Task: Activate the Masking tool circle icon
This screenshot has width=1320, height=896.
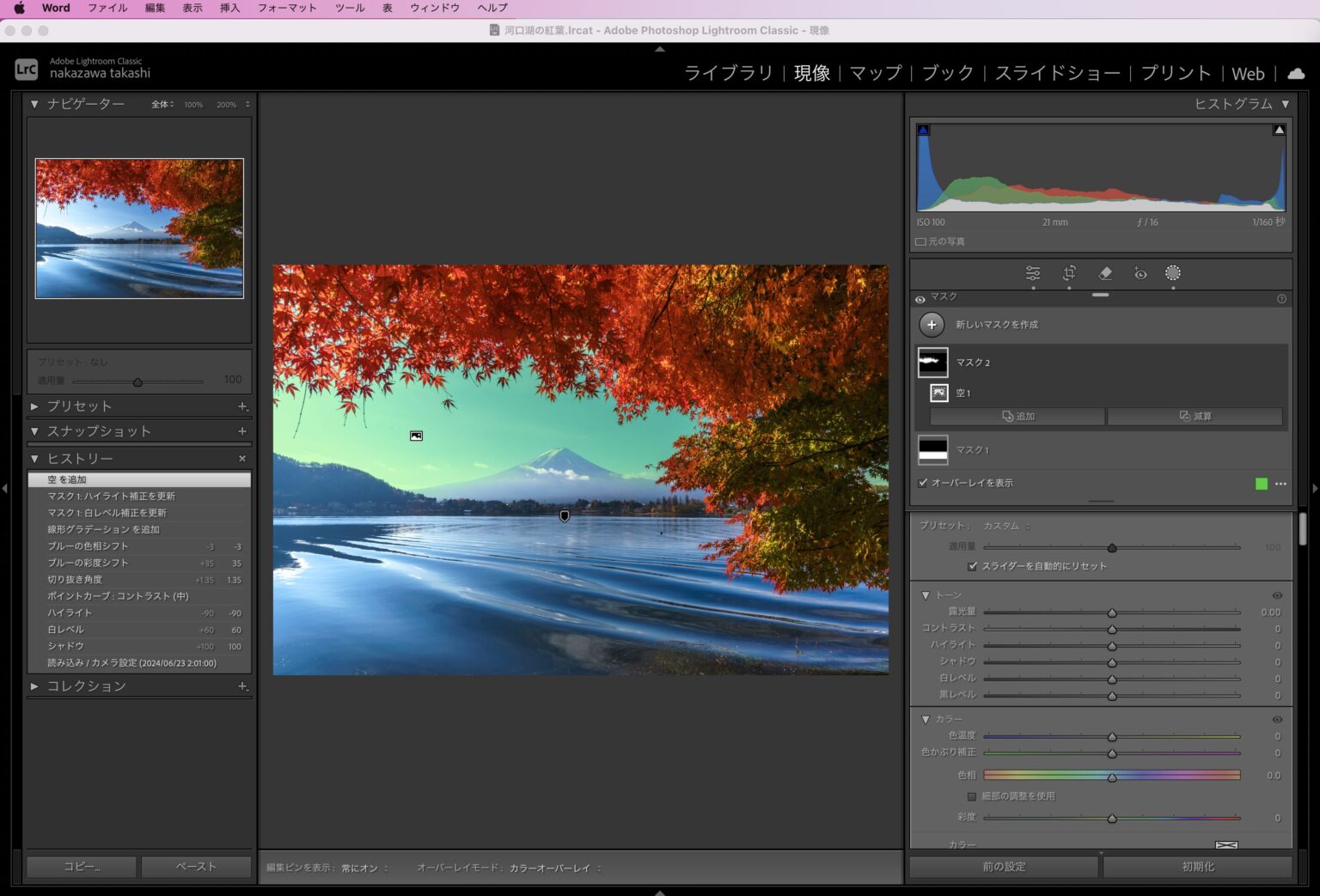Action: tap(1172, 273)
